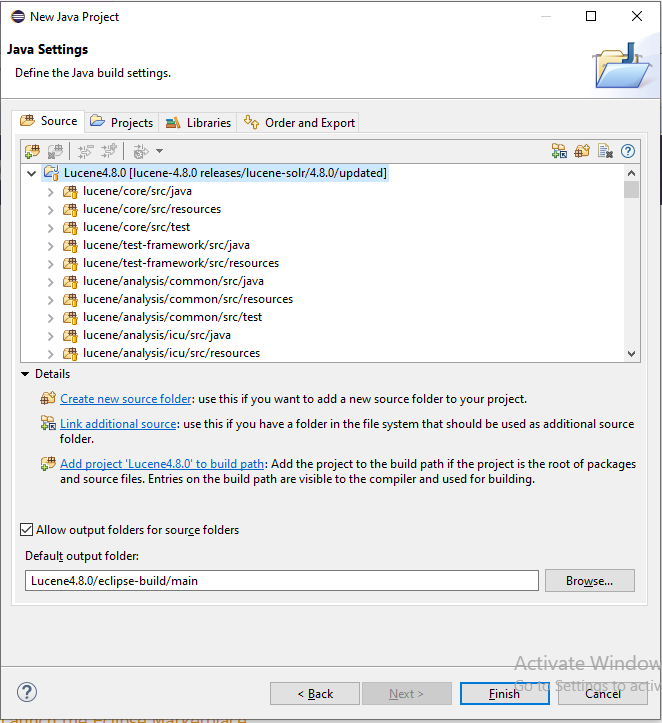This screenshot has width=662, height=723.
Task: Open help from the source toolbar question icon
Action: pyautogui.click(x=628, y=151)
